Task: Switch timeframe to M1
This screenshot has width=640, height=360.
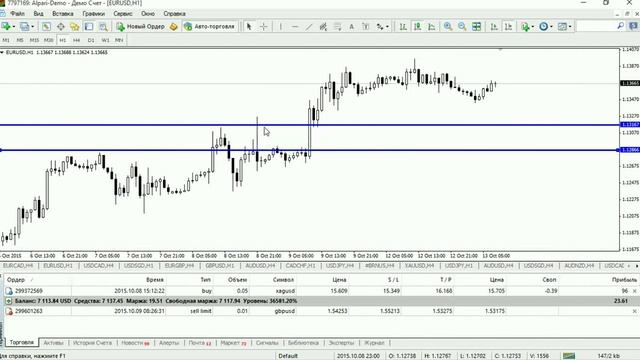Action: tap(6, 40)
